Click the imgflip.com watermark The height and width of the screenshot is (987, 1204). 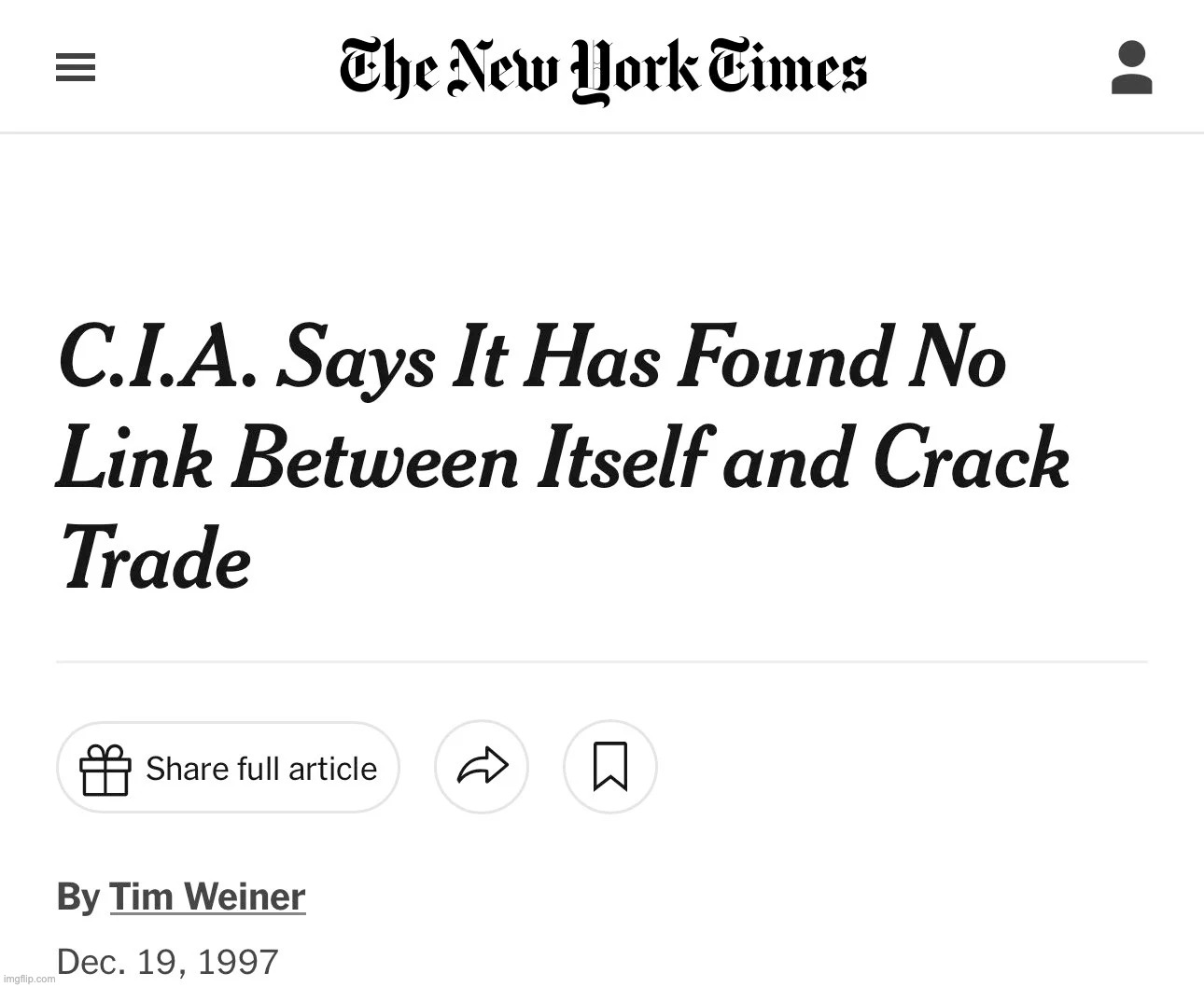click(x=28, y=979)
